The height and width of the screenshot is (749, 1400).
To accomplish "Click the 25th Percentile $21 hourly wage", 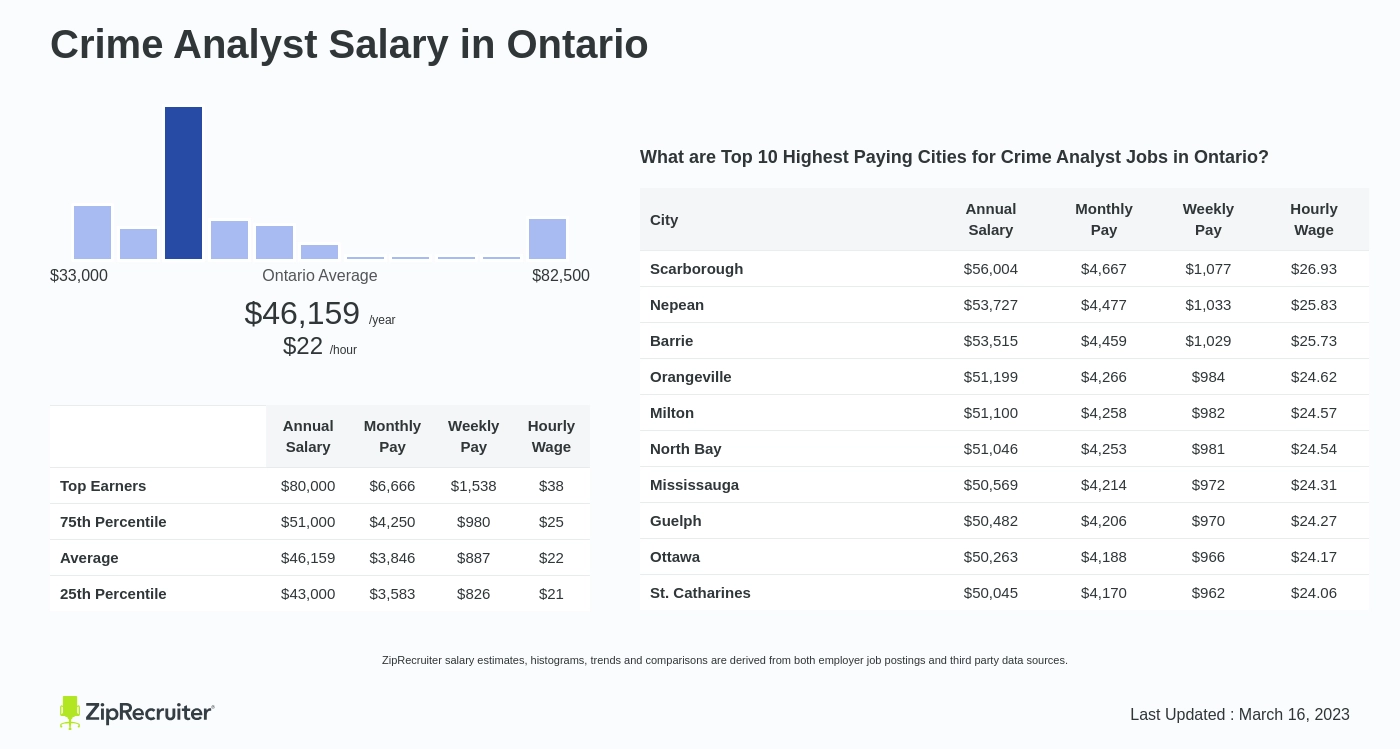I will [551, 593].
